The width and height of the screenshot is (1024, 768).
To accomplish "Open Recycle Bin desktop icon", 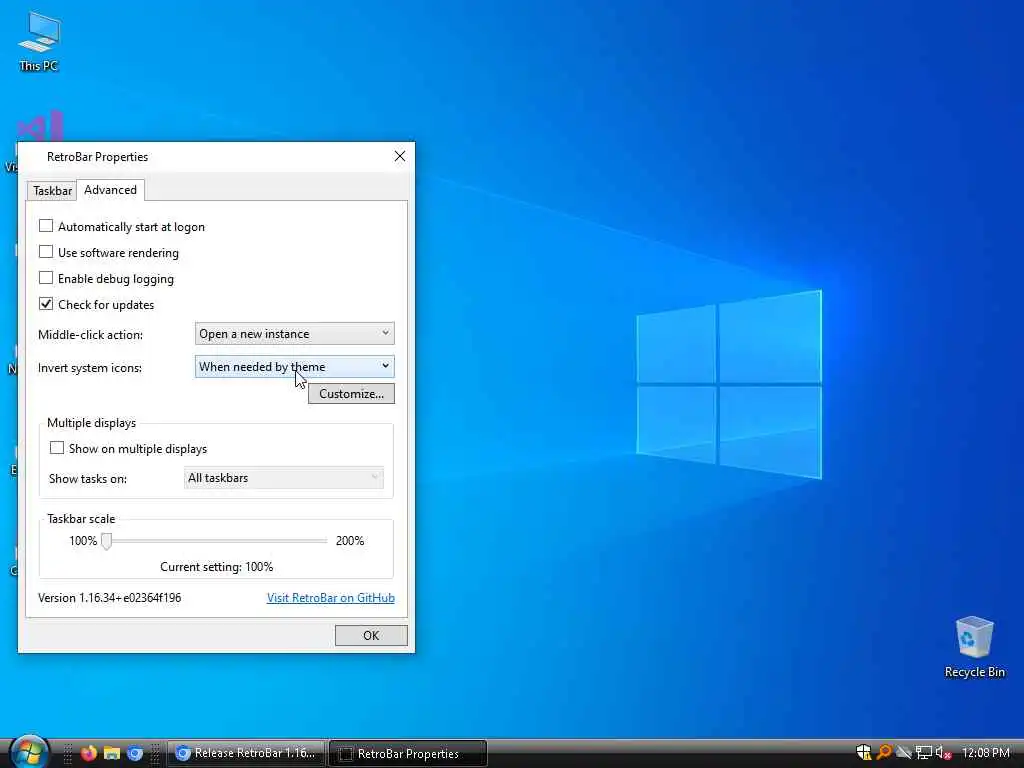I will pyautogui.click(x=974, y=647).
